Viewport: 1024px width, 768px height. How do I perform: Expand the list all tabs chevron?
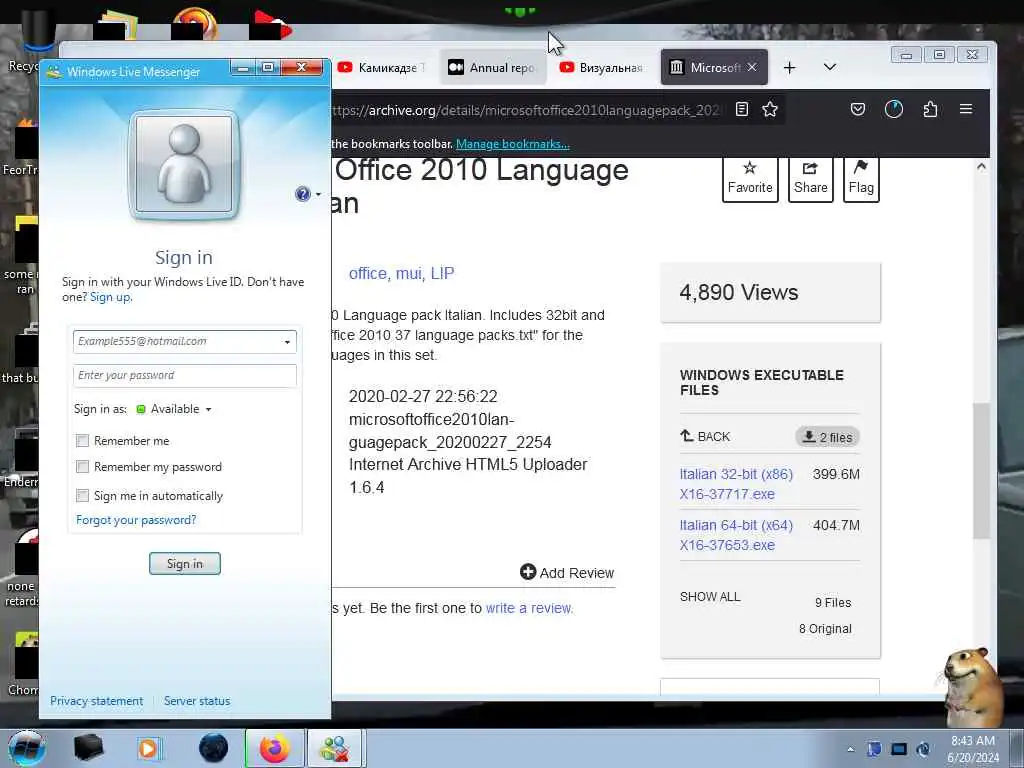(830, 67)
